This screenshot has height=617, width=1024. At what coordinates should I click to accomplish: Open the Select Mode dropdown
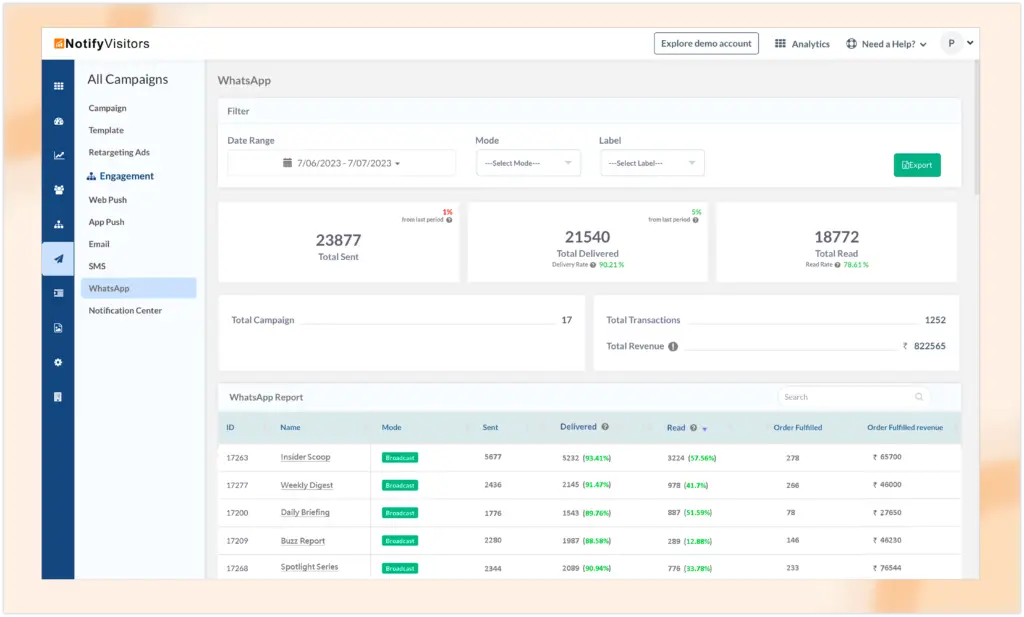528,163
